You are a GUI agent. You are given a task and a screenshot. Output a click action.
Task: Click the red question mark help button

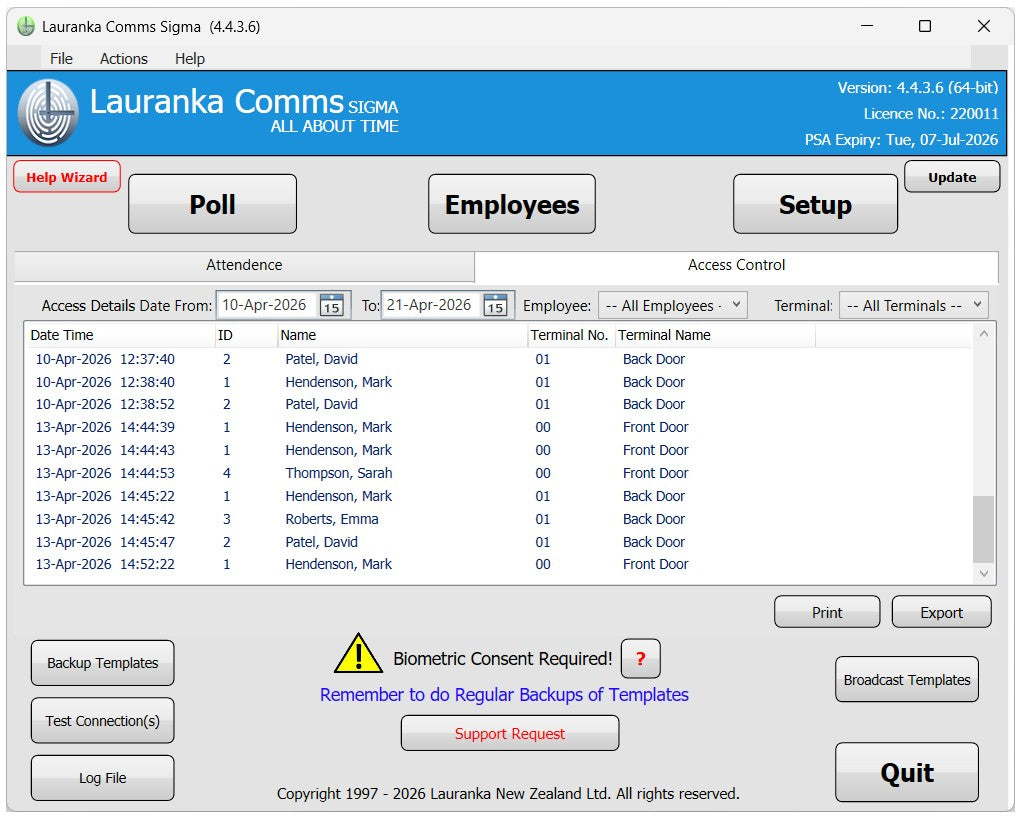641,659
